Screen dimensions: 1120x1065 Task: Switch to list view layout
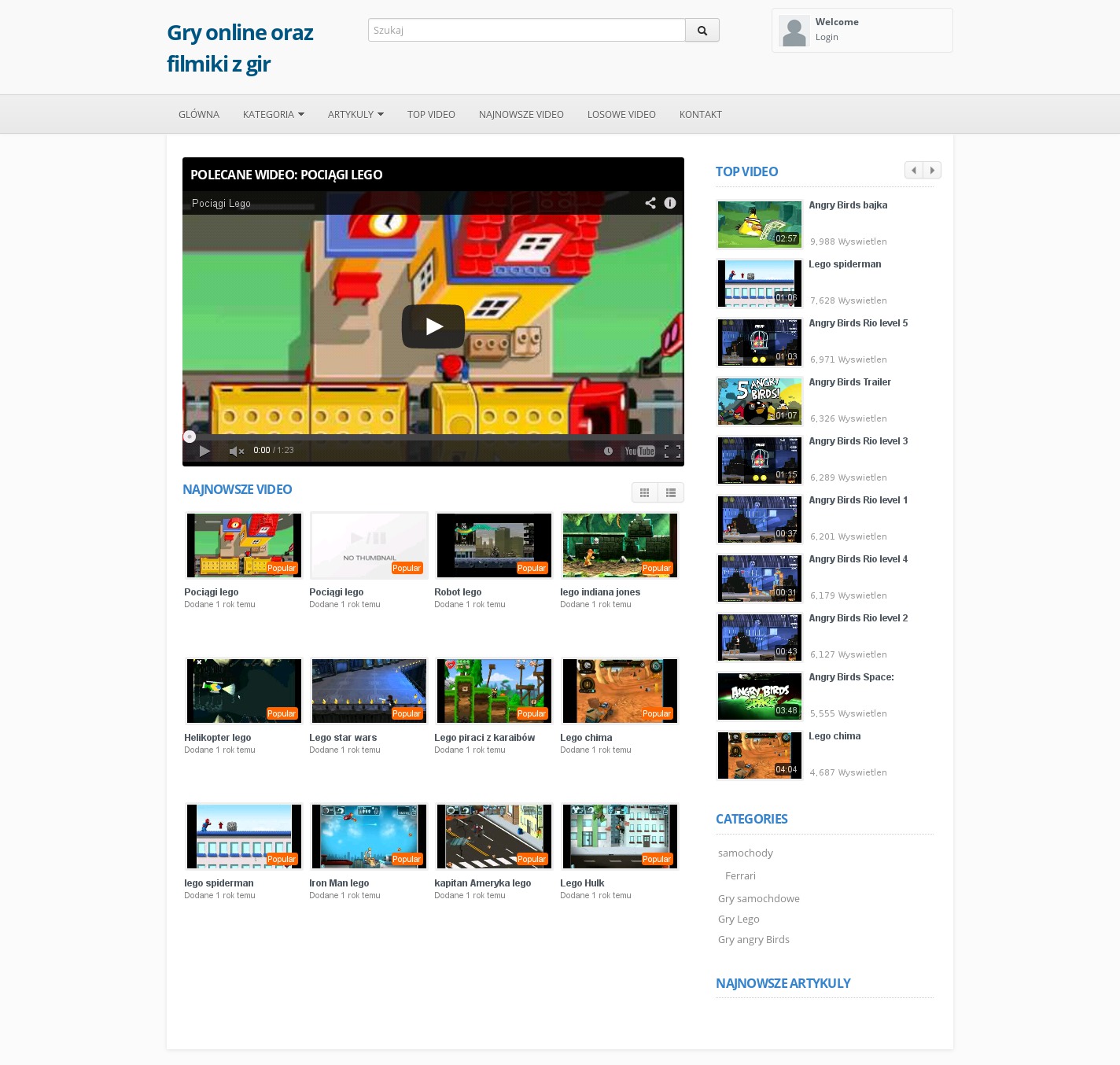pos(671,492)
